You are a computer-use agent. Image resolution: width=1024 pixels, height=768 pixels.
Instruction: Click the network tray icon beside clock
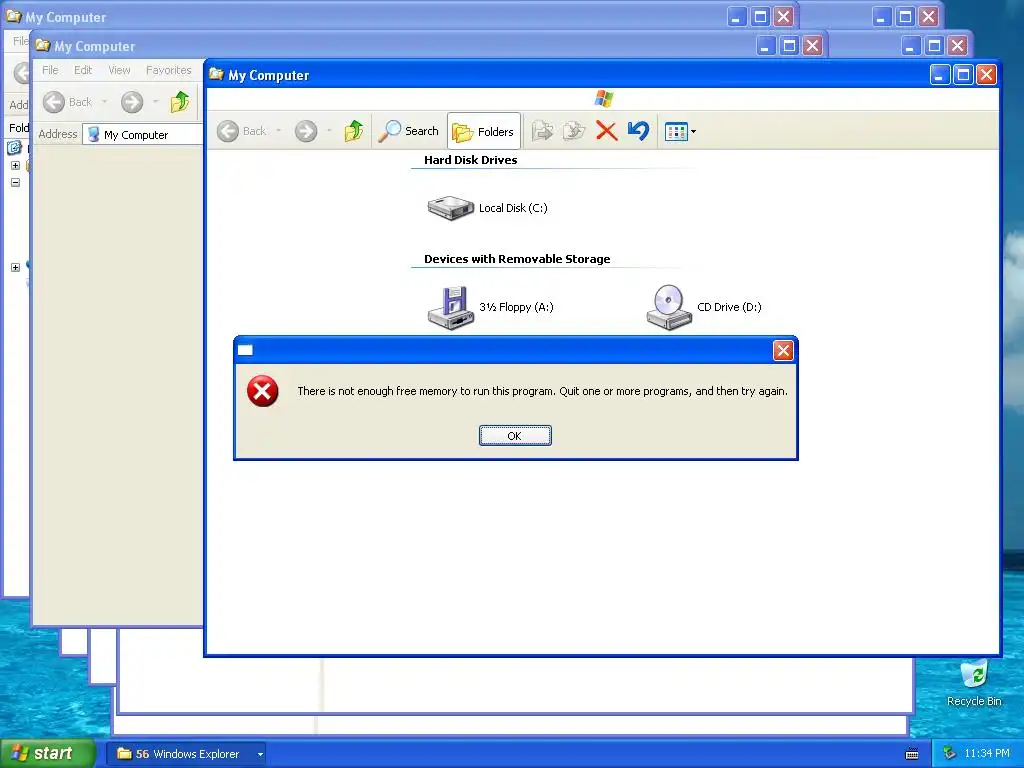tap(949, 754)
